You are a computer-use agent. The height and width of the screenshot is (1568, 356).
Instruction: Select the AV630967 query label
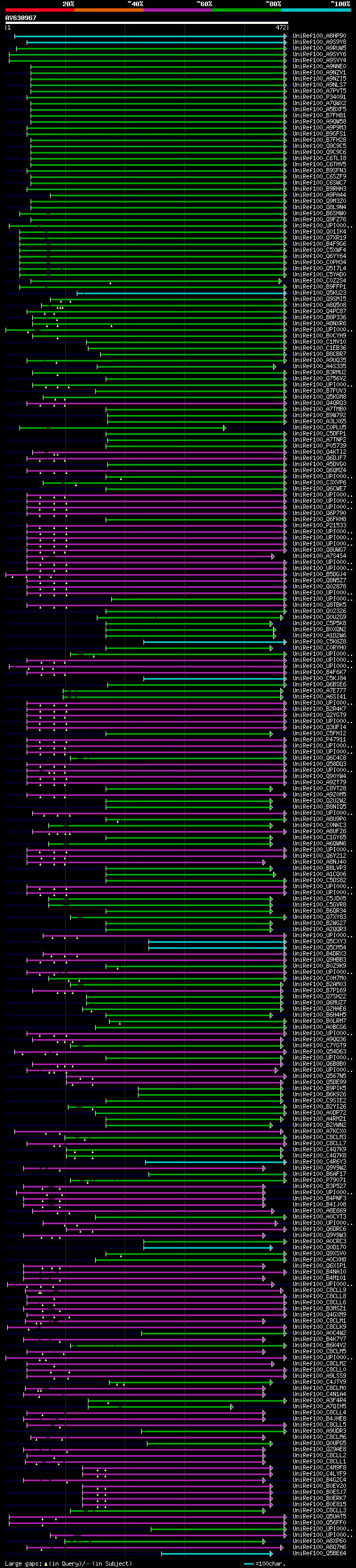tap(21, 18)
